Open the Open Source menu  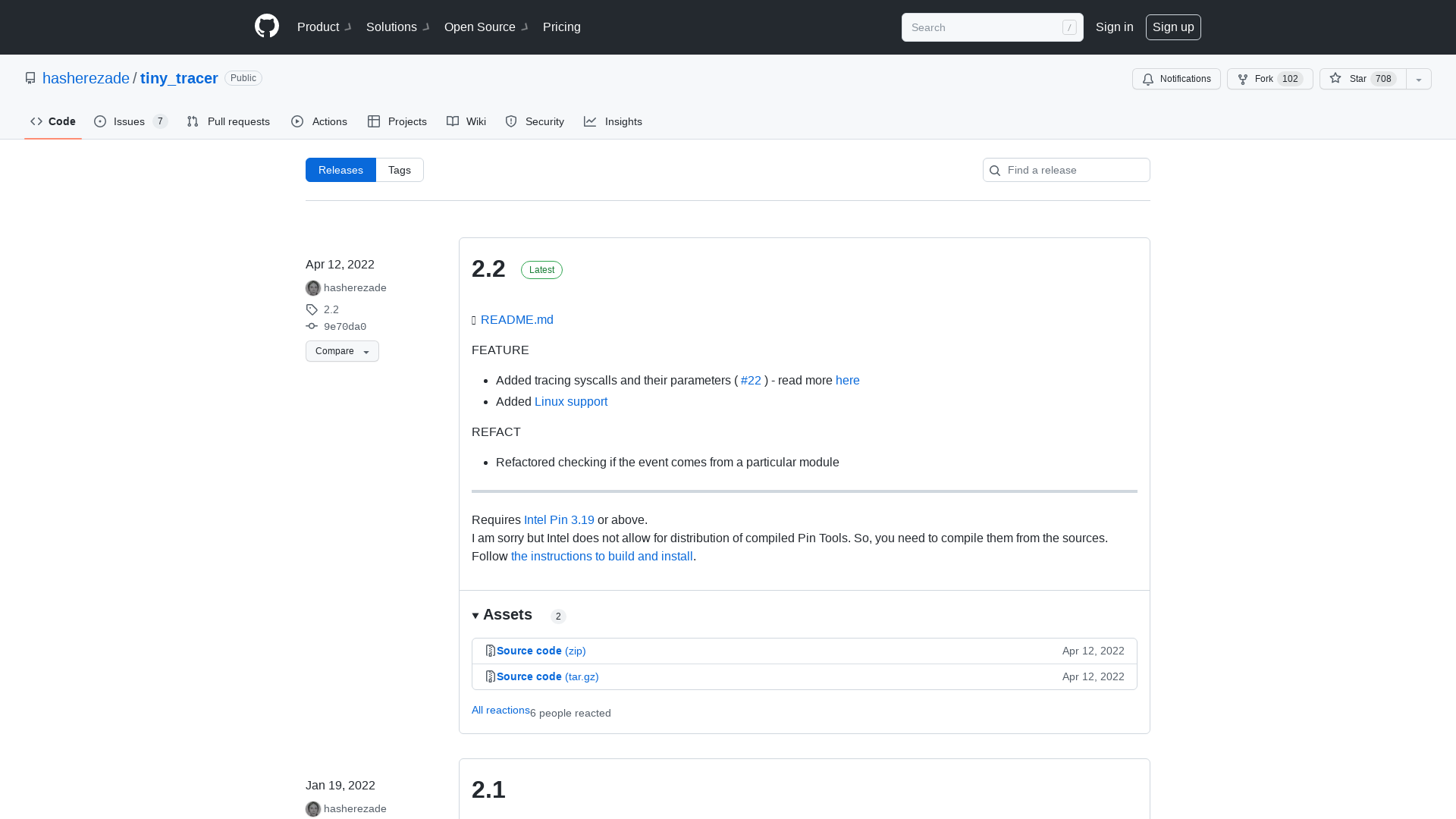pyautogui.click(x=485, y=27)
